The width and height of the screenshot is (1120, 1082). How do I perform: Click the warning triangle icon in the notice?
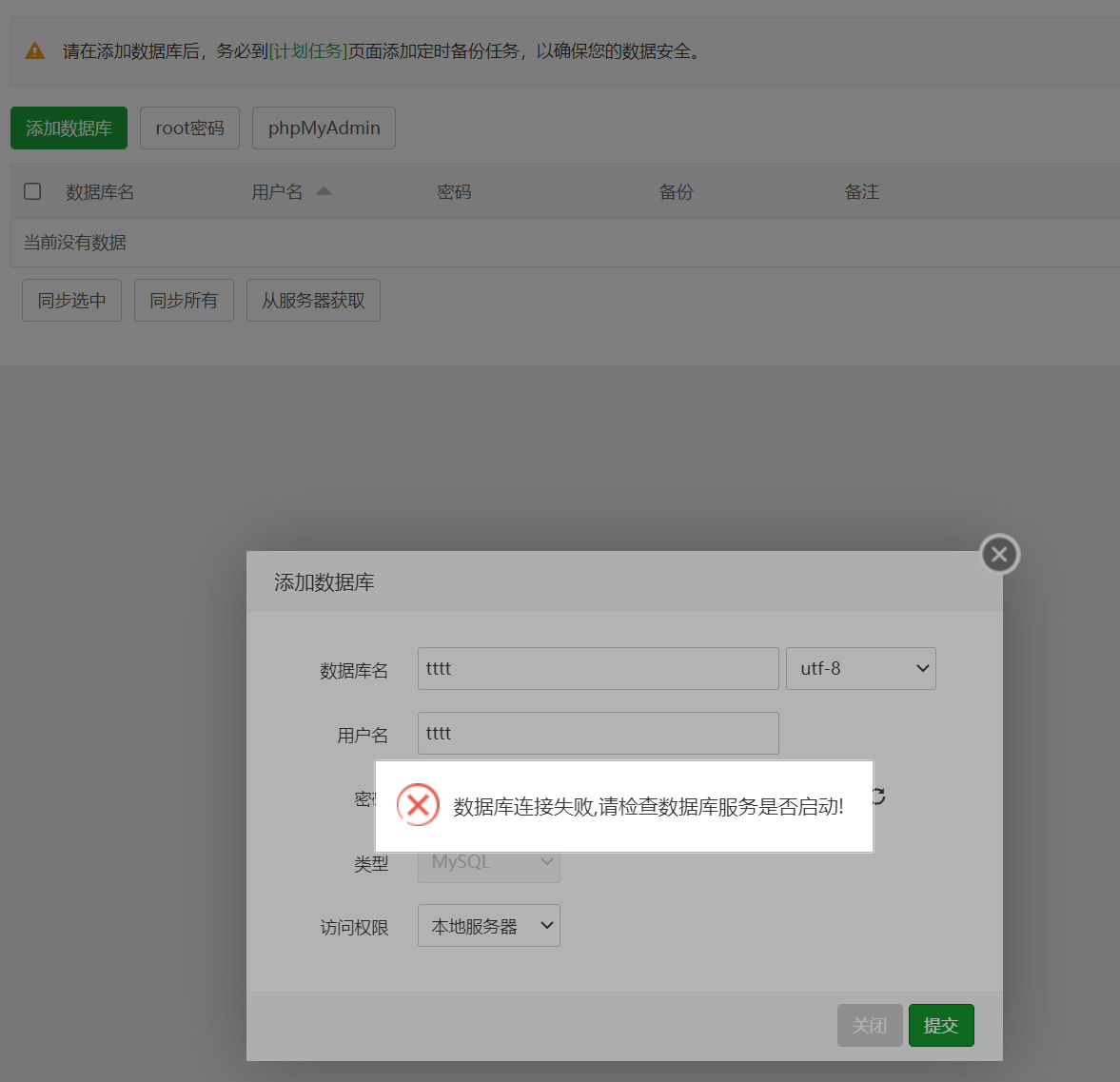point(35,51)
